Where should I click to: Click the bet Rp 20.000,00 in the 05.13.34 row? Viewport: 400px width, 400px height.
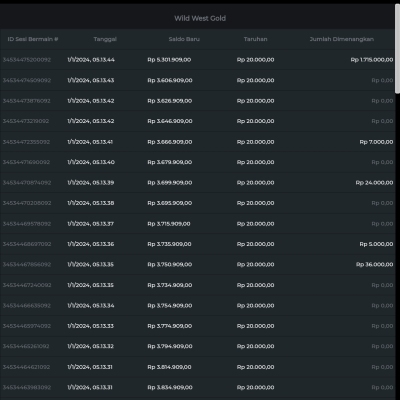click(256, 305)
